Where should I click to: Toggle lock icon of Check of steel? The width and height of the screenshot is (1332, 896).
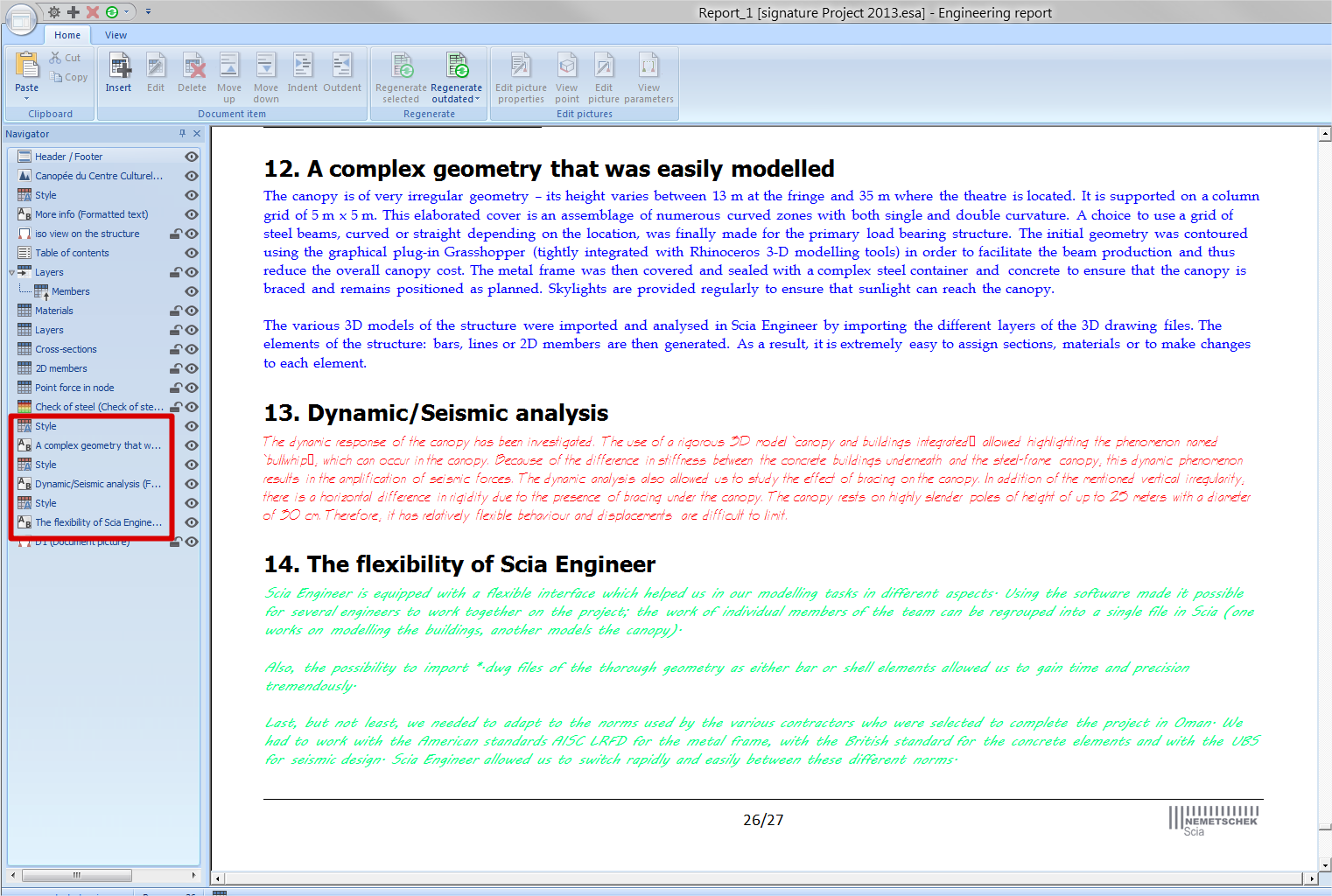point(176,407)
